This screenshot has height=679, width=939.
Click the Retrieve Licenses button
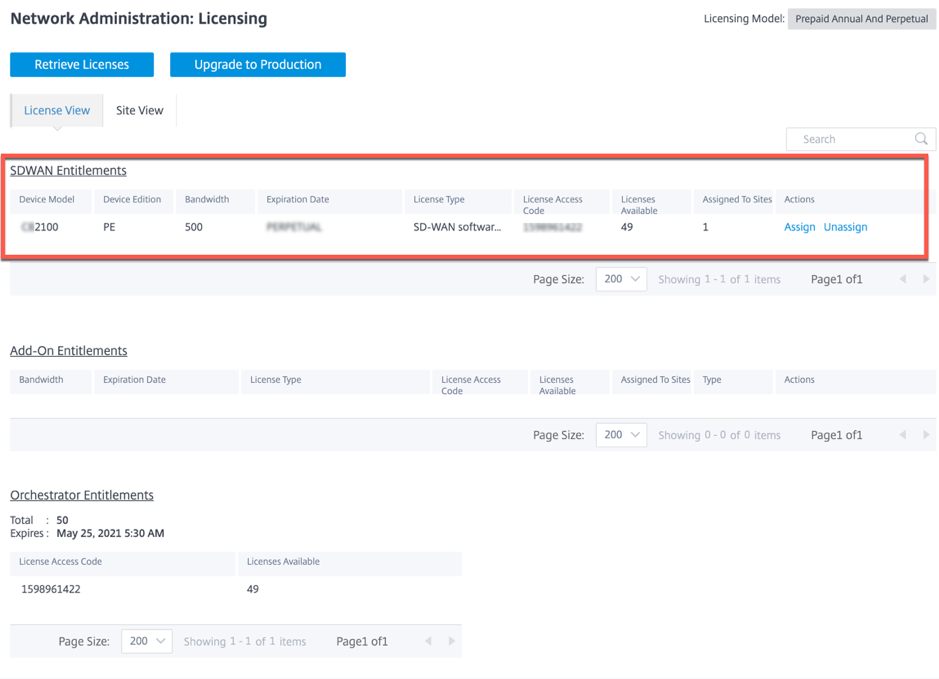coord(82,65)
